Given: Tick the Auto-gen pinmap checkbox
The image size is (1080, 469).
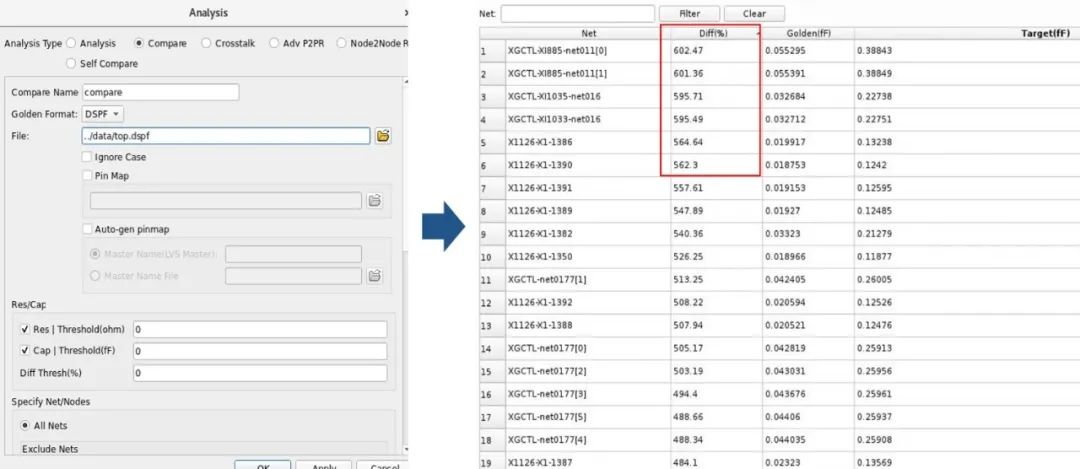Looking at the screenshot, I should pyautogui.click(x=87, y=229).
